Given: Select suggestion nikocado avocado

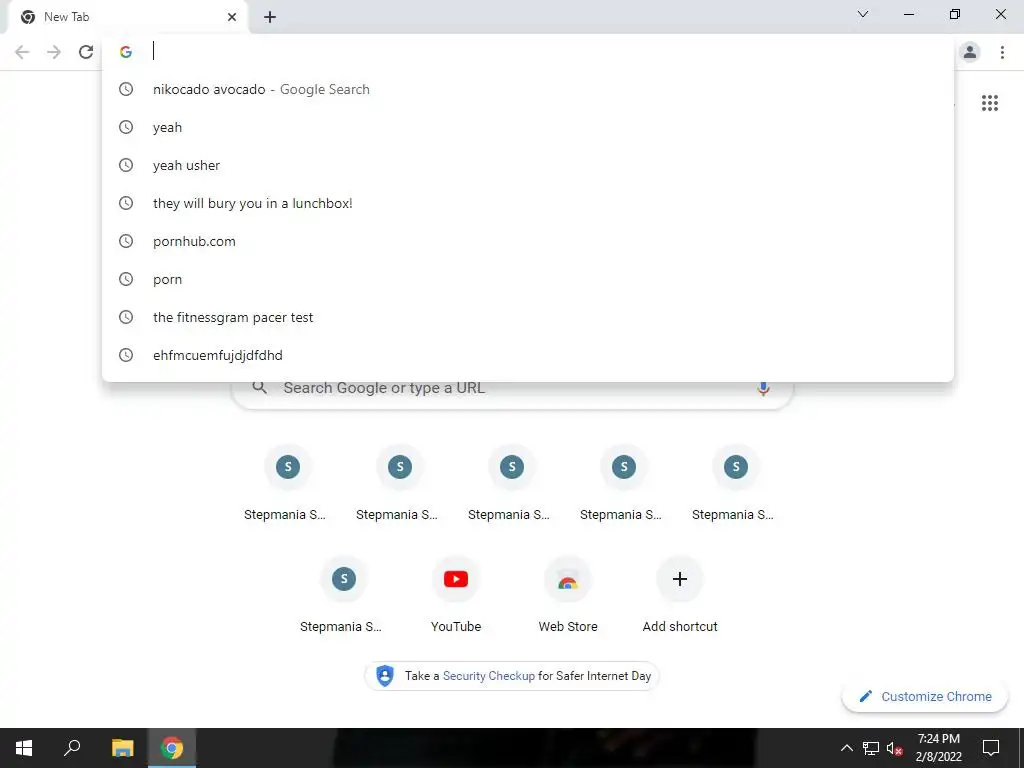Looking at the screenshot, I should pyautogui.click(x=528, y=89).
